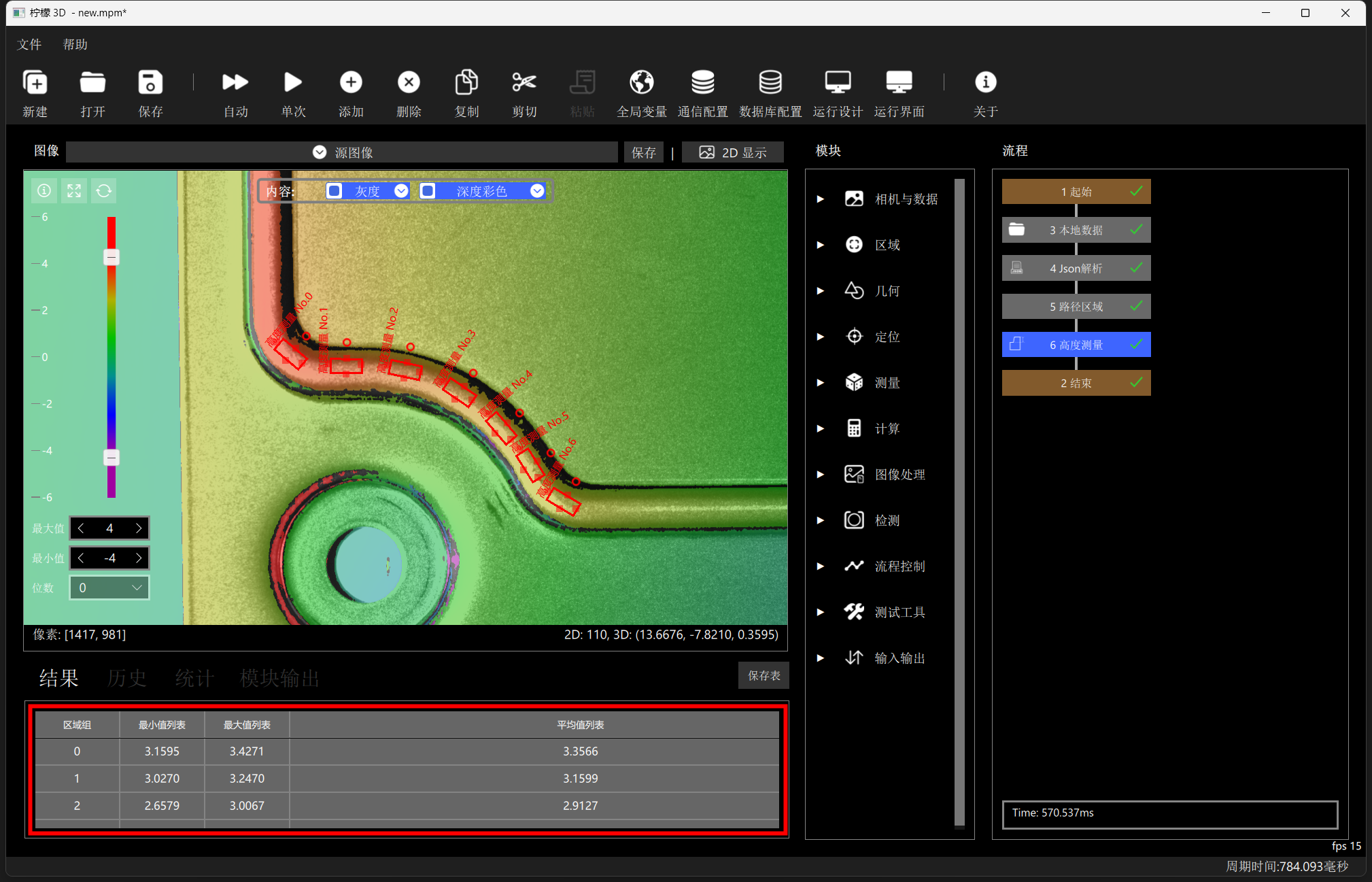1372x882 pixels.
Task: Toggle the 灰度 checkbox
Action: pyautogui.click(x=334, y=191)
